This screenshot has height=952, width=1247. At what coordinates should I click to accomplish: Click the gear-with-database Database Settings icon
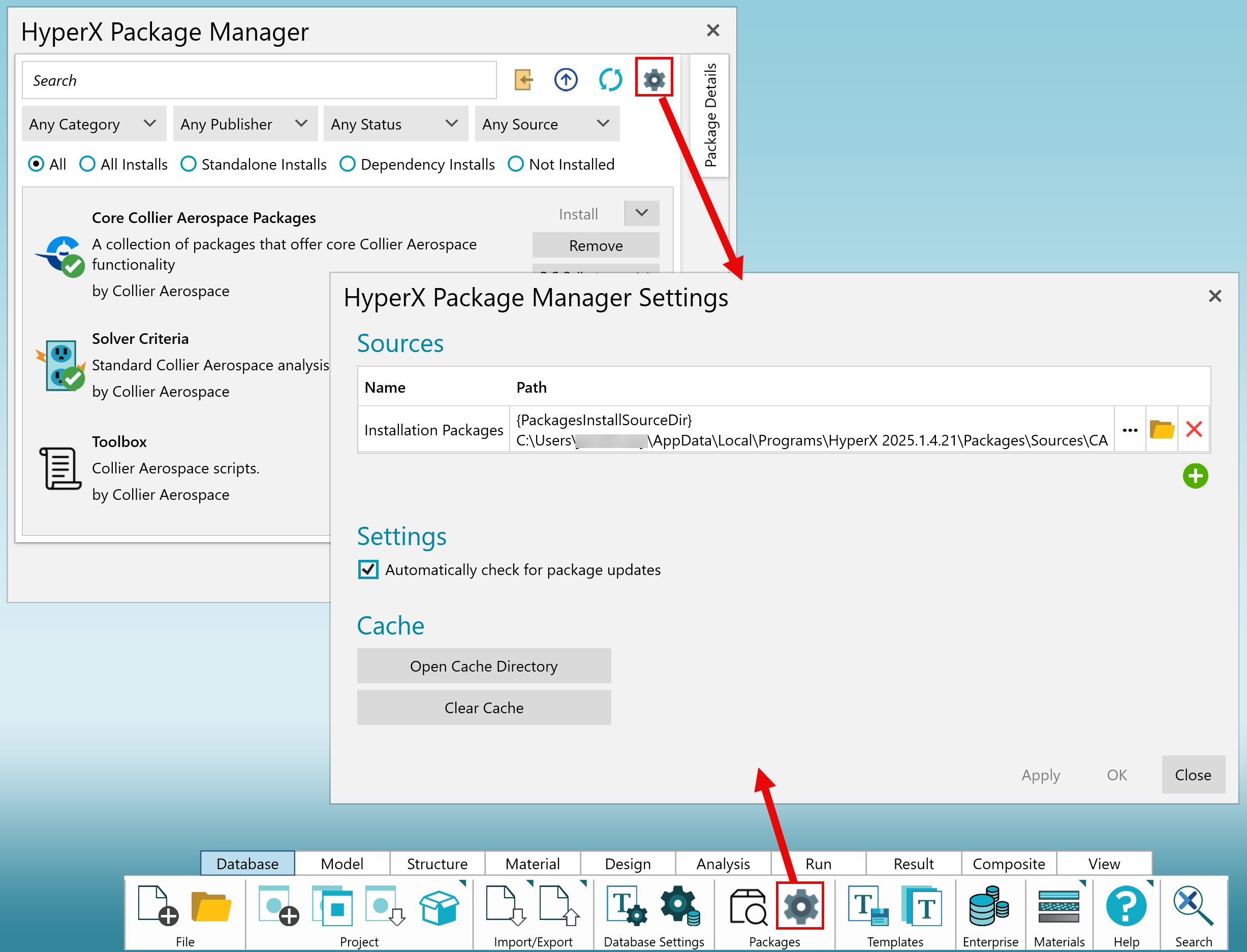tap(680, 906)
